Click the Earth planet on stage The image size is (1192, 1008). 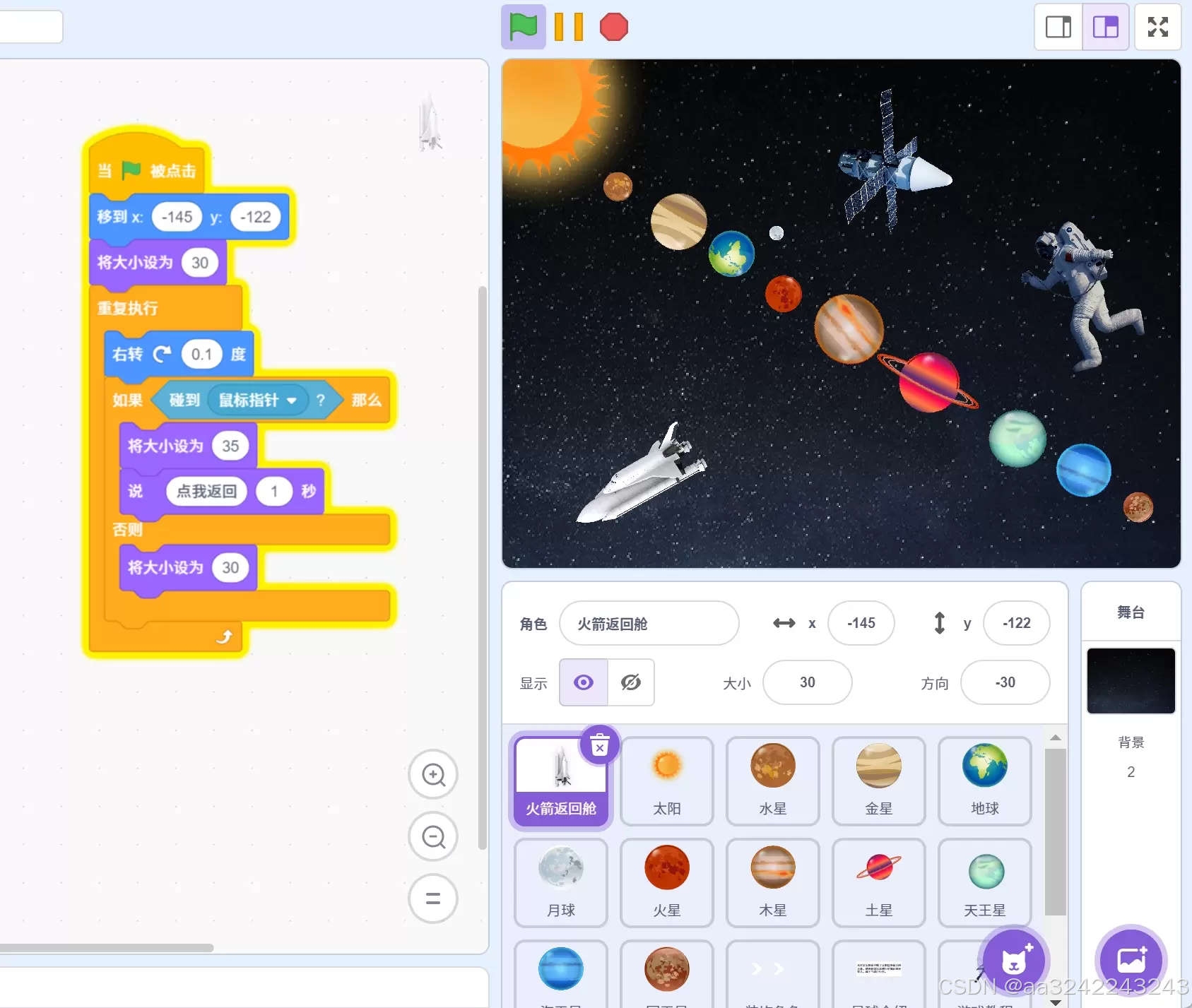click(x=731, y=254)
